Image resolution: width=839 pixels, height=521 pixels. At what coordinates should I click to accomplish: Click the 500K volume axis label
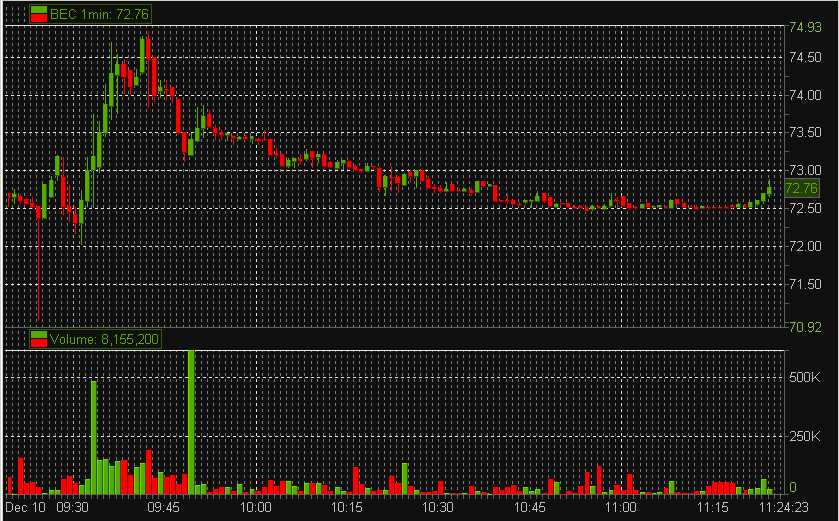pos(804,378)
